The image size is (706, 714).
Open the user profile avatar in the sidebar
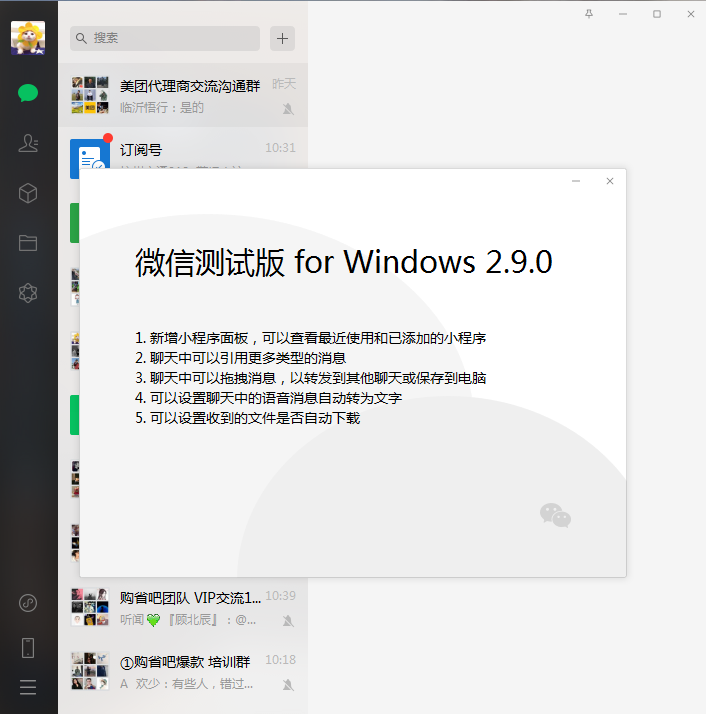pyautogui.click(x=28, y=38)
